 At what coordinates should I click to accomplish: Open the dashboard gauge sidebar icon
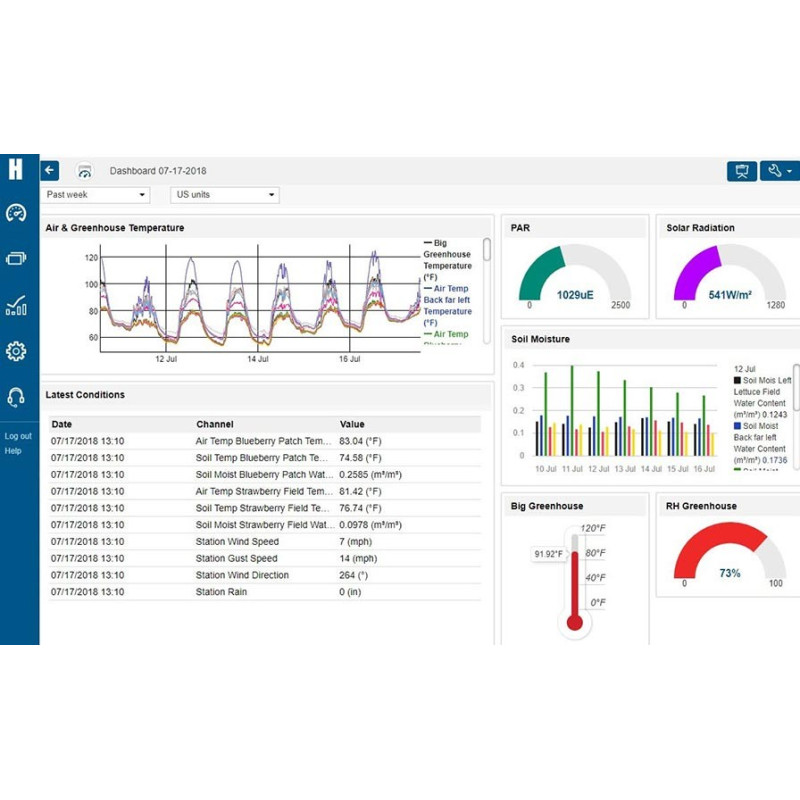[x=16, y=213]
